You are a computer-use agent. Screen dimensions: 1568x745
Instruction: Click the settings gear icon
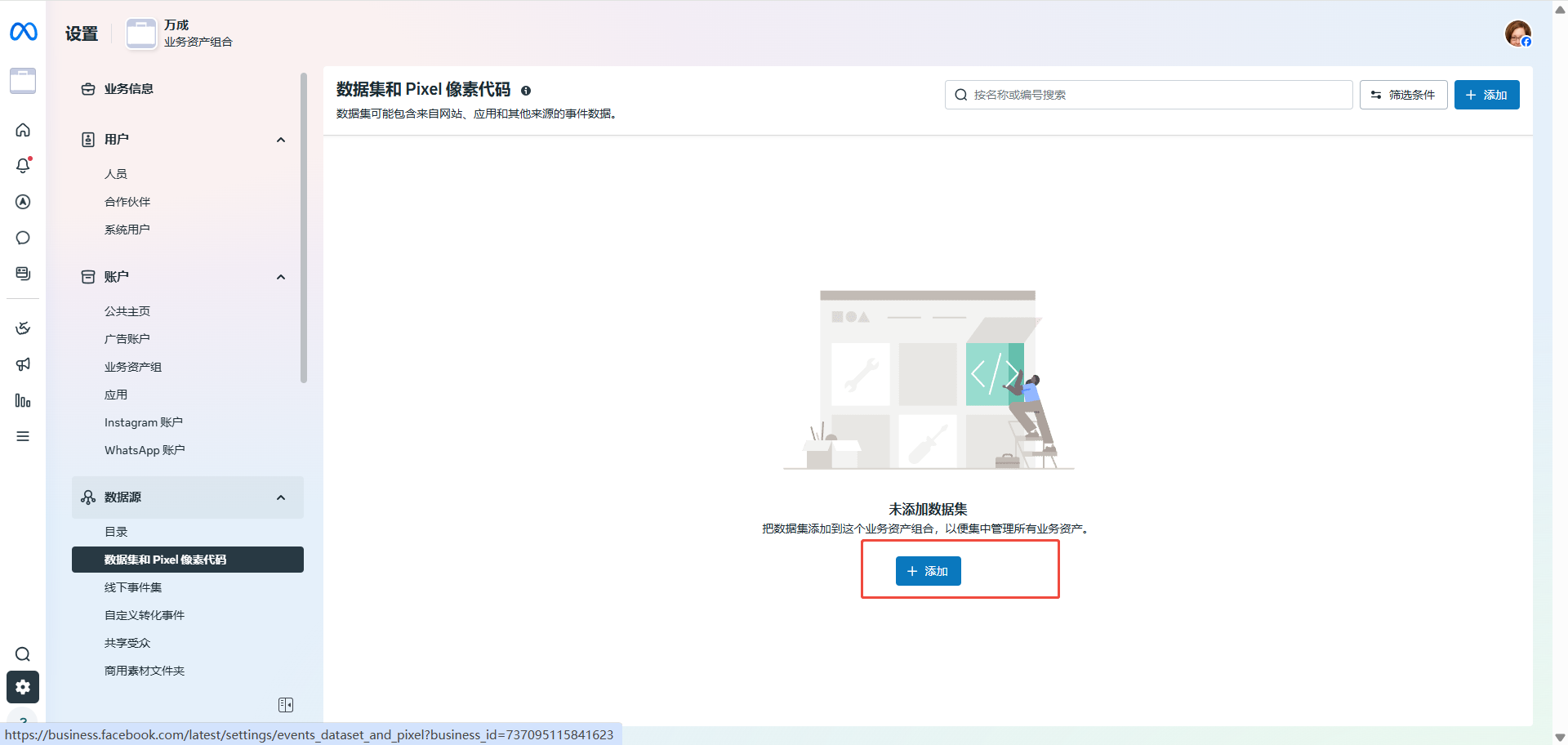[x=23, y=687]
